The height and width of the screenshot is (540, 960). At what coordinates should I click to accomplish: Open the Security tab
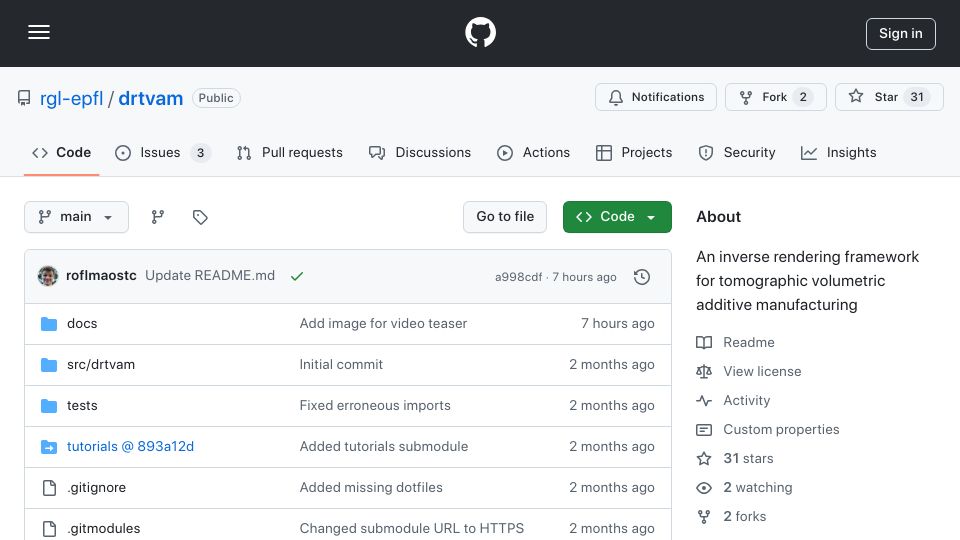pos(737,152)
